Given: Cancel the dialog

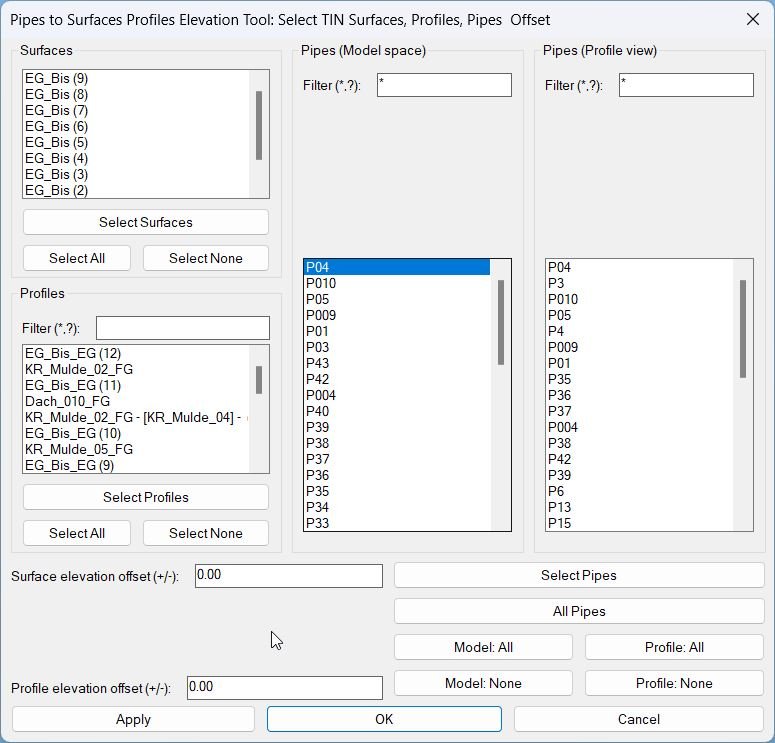Looking at the screenshot, I should 639,719.
